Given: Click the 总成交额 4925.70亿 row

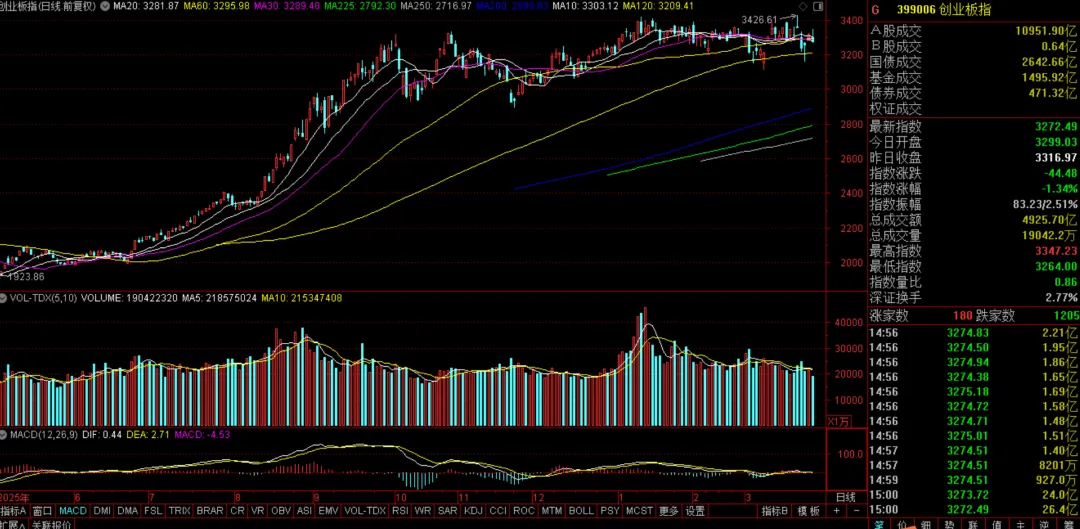Looking at the screenshot, I should click(973, 220).
